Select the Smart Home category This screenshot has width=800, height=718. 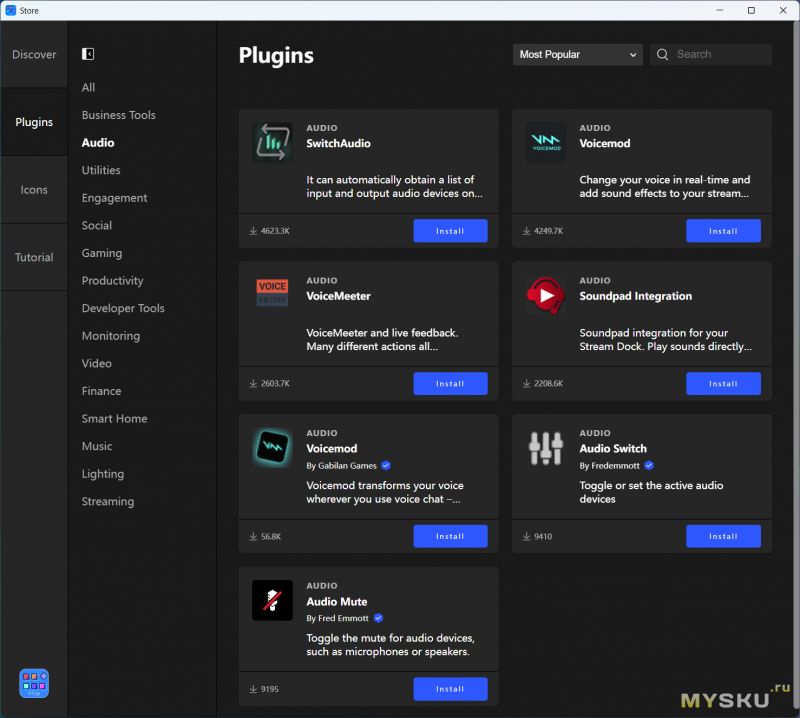(114, 418)
